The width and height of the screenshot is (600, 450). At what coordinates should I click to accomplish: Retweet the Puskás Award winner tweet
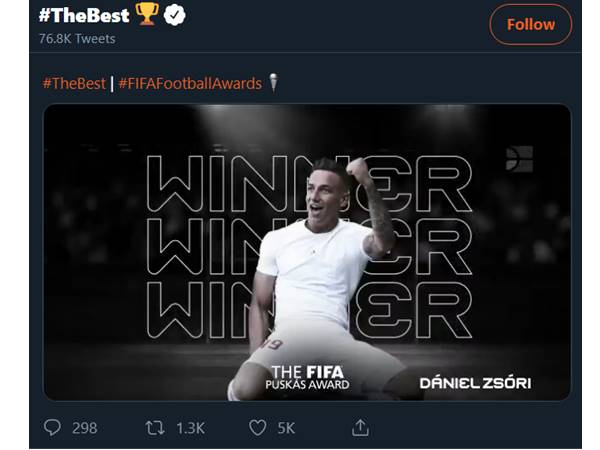pos(155,428)
